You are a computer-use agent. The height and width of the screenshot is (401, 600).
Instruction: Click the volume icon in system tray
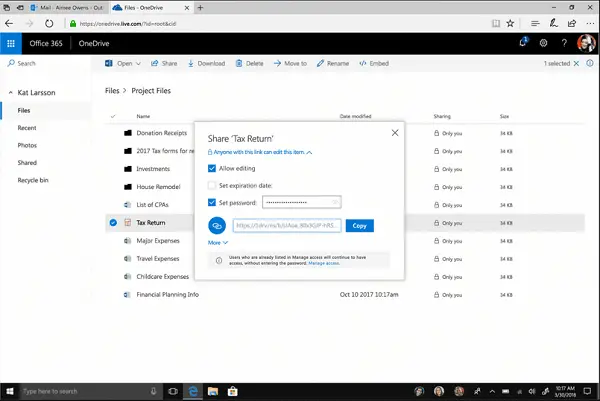[x=532, y=391]
